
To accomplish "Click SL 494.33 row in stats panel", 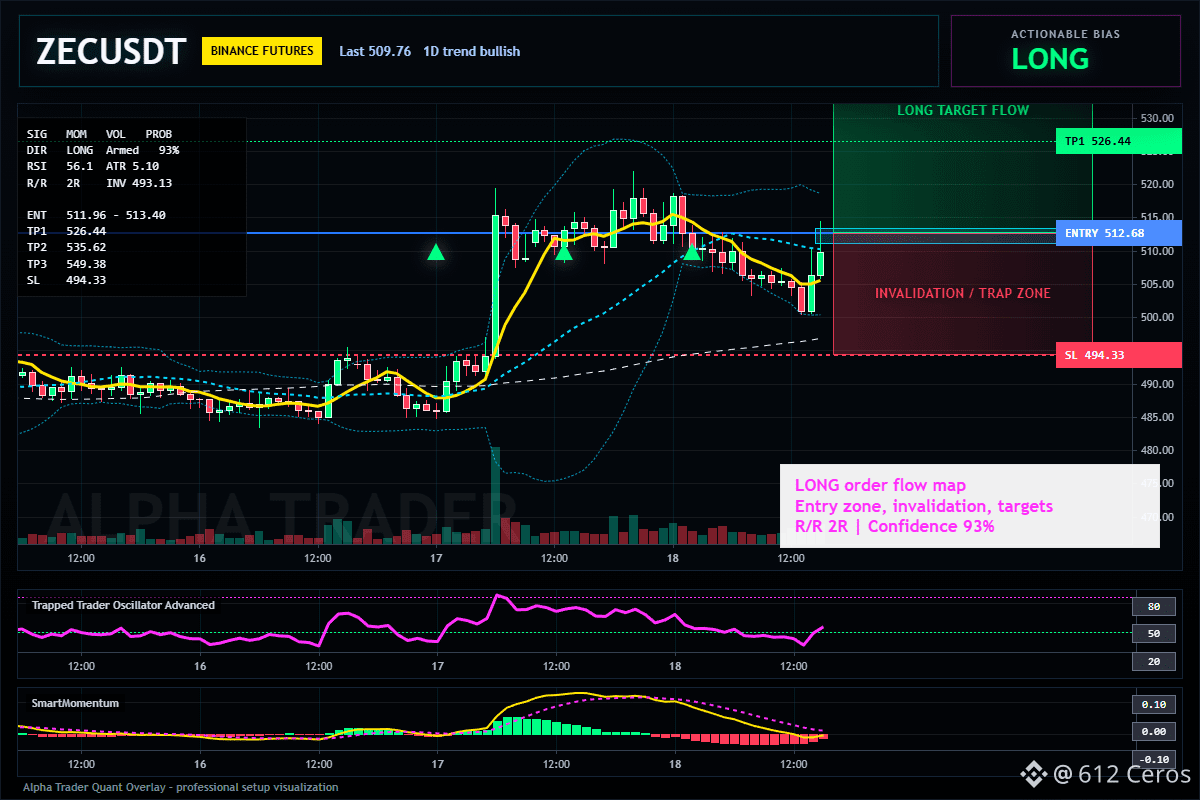I will (x=66, y=279).
